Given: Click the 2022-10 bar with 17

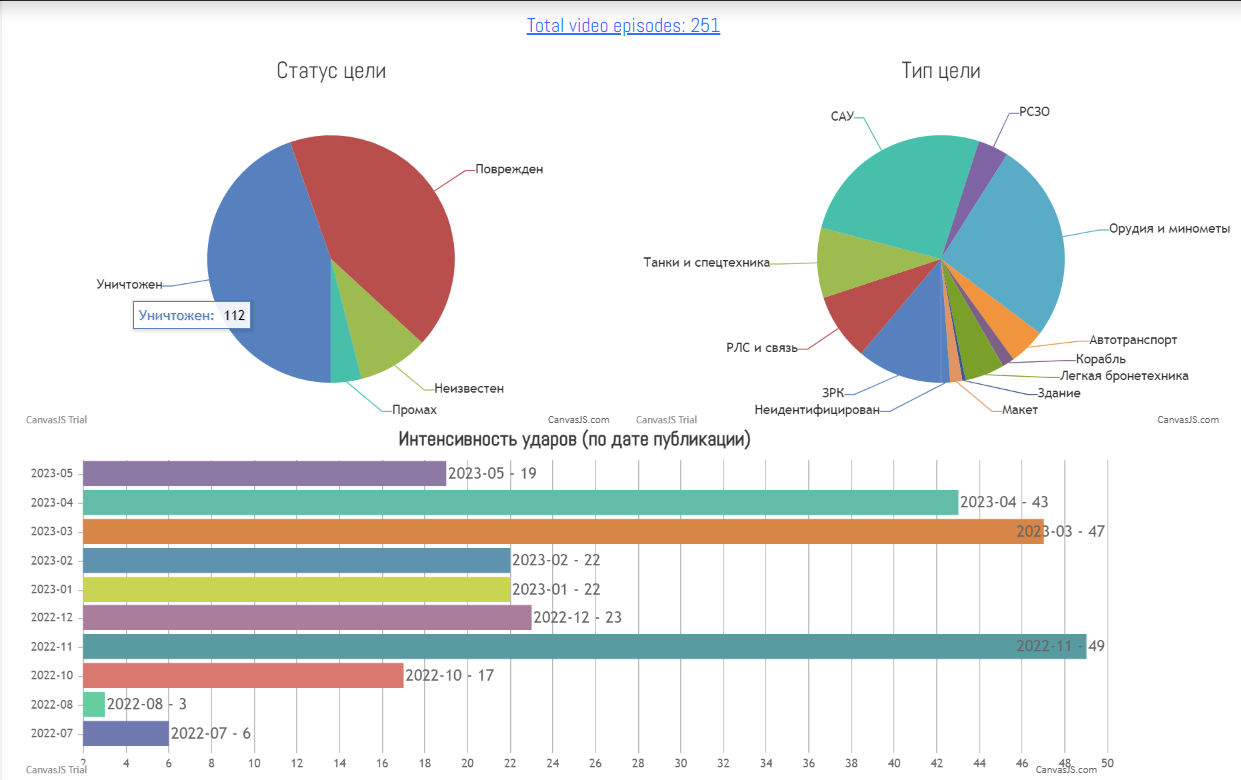Looking at the screenshot, I should (x=243, y=675).
